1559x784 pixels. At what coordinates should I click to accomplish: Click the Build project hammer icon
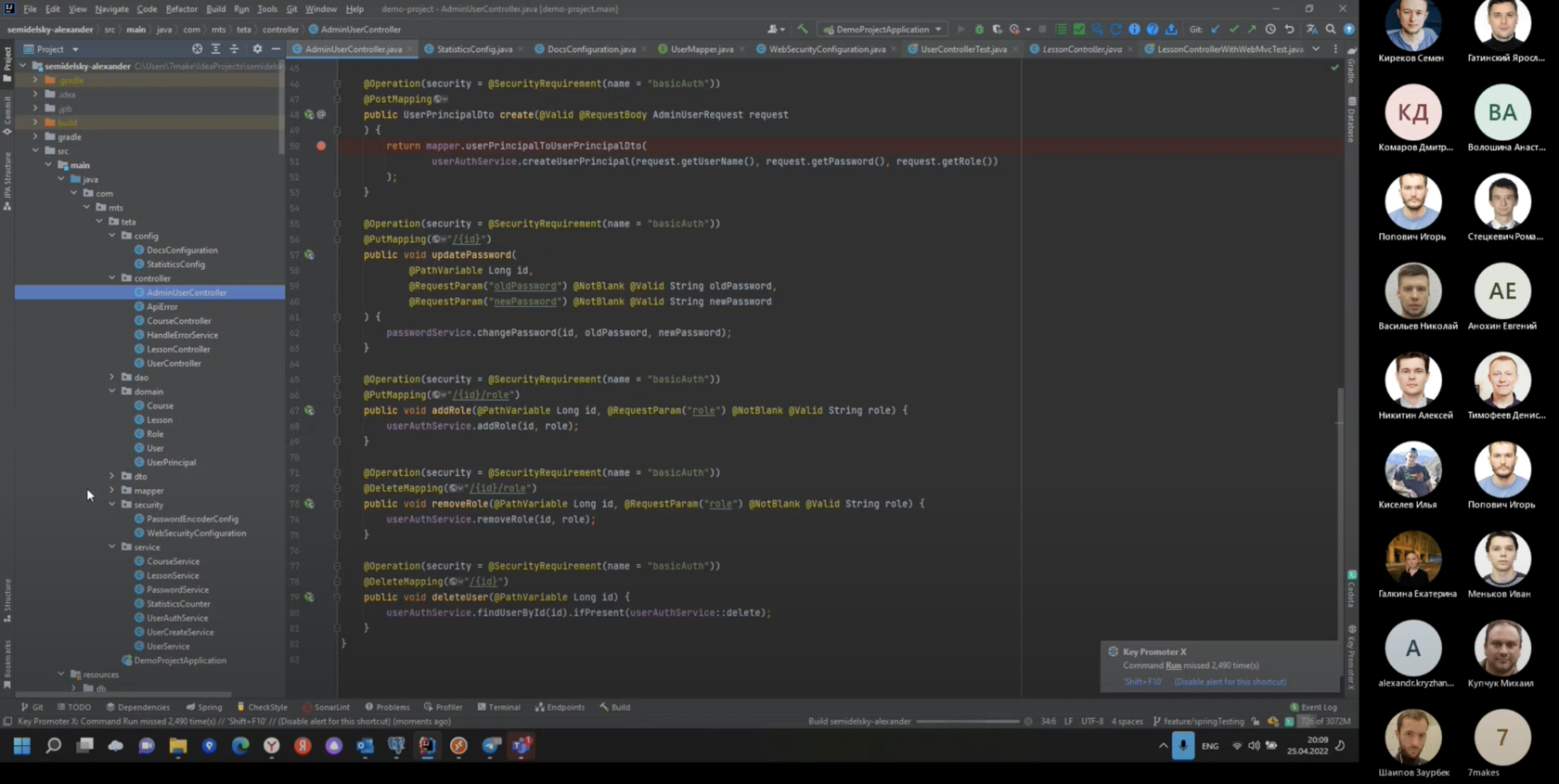pos(803,30)
